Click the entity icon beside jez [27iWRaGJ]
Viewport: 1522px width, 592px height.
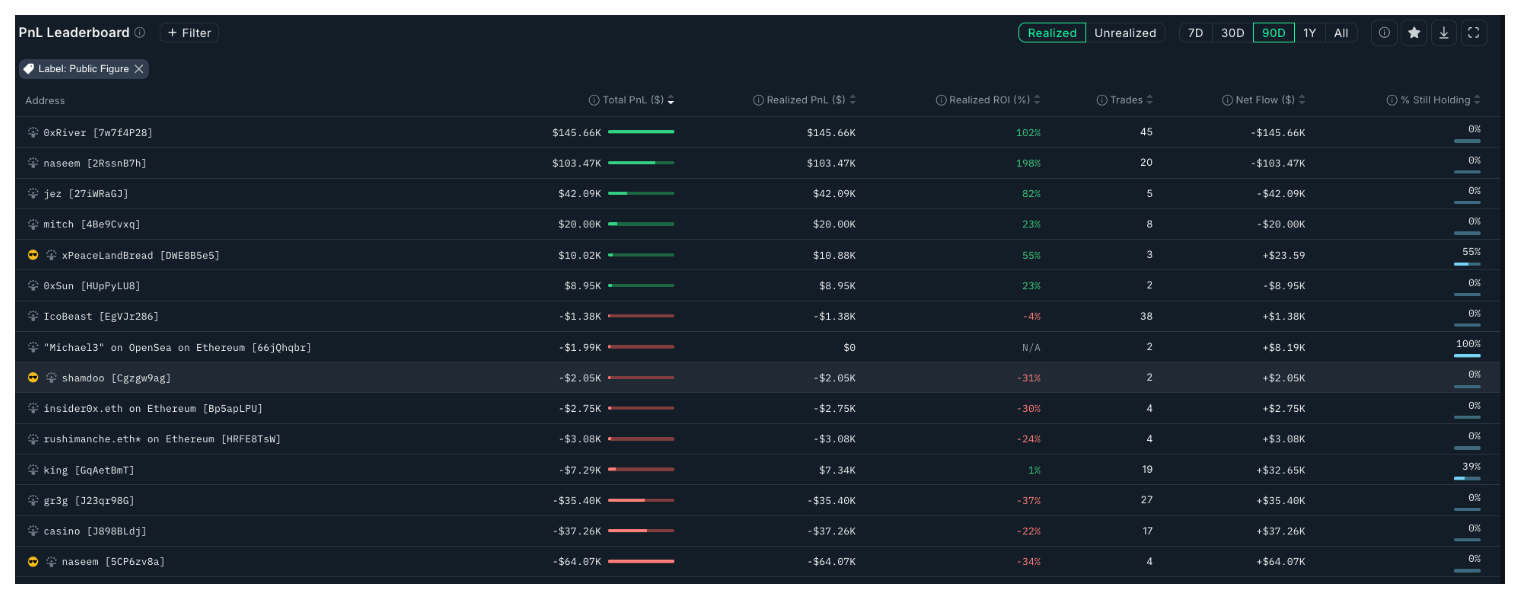(x=33, y=194)
